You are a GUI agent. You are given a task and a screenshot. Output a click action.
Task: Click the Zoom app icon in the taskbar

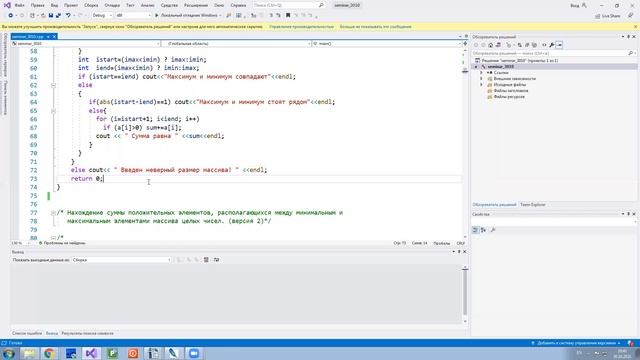pyautogui.click(x=194, y=353)
